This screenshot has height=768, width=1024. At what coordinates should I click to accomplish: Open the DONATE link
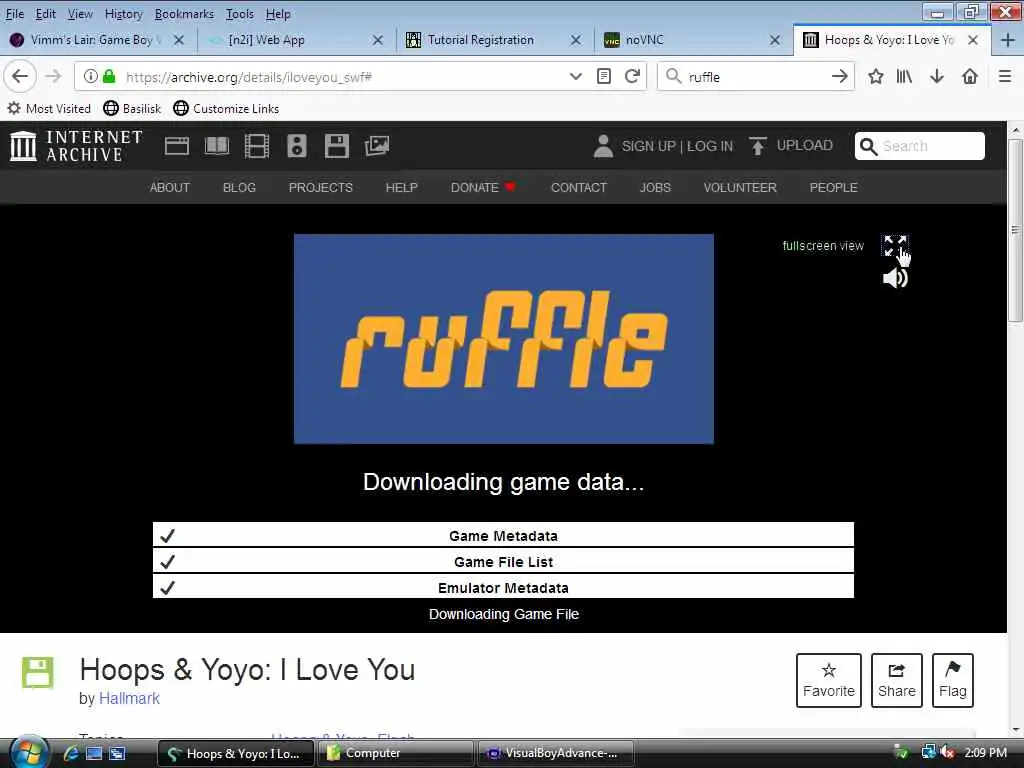point(483,187)
